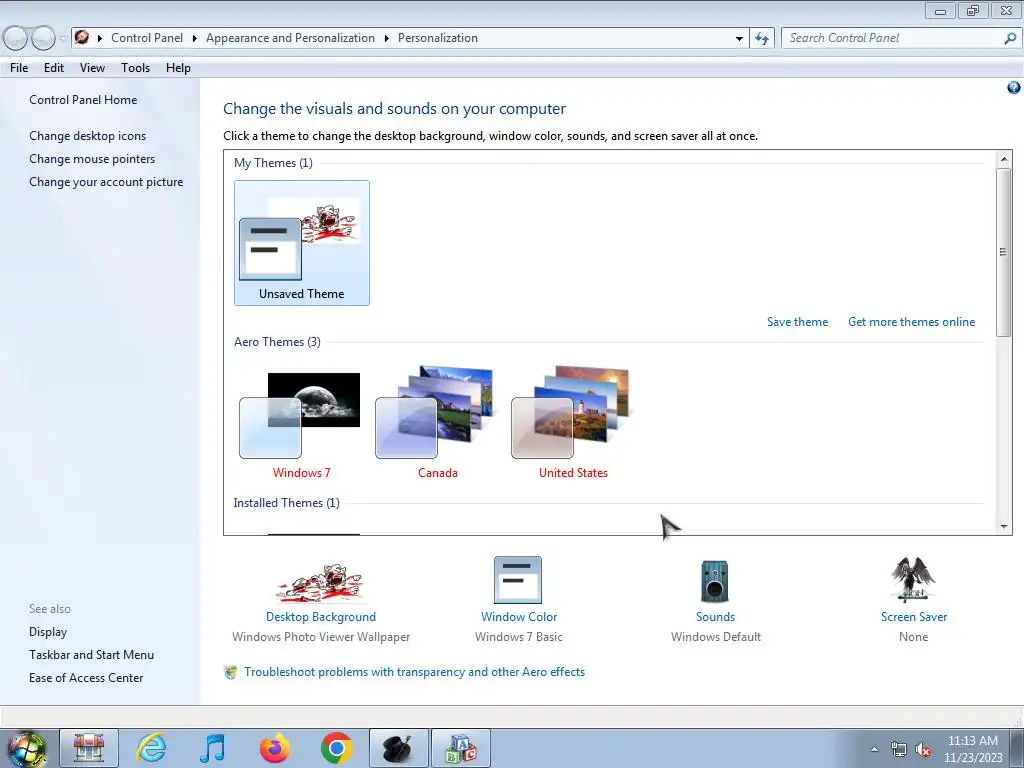Screen dimensions: 1024x768
Task: Click Change desktop icons link
Action: pyautogui.click(x=88, y=136)
